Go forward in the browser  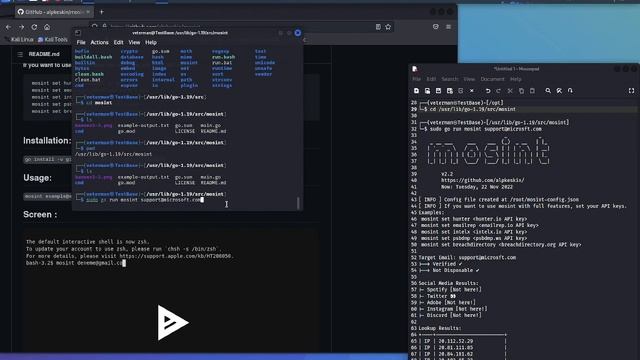click(21, 27)
